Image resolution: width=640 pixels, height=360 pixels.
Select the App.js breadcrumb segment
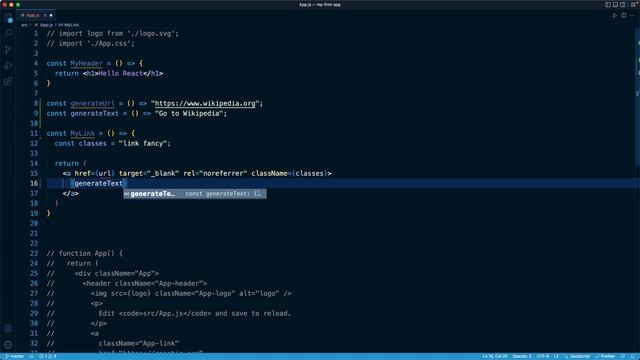(44, 25)
